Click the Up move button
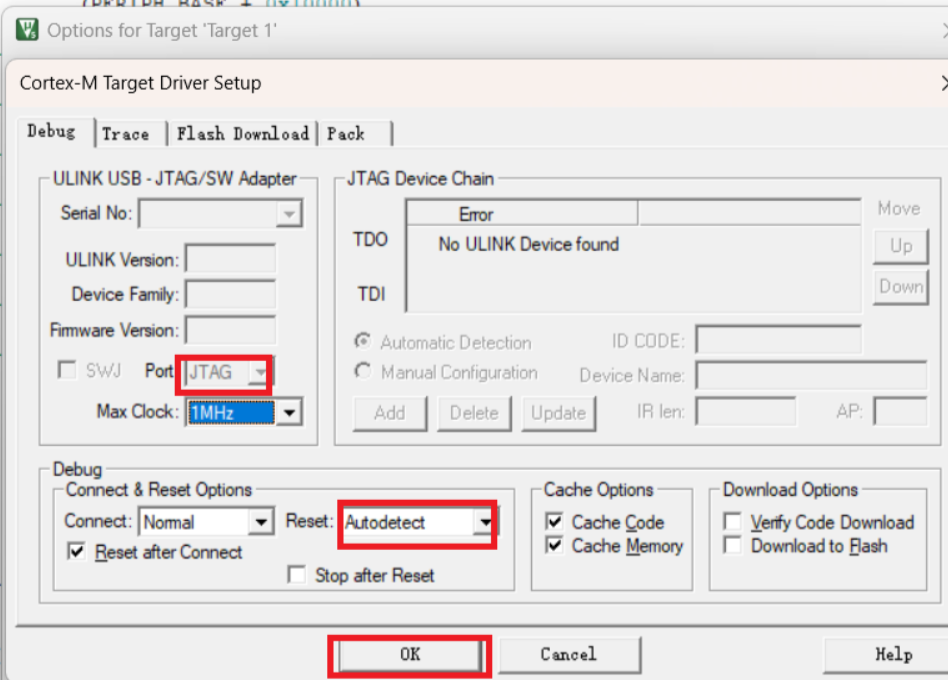The image size is (948, 680). pyautogui.click(x=901, y=246)
